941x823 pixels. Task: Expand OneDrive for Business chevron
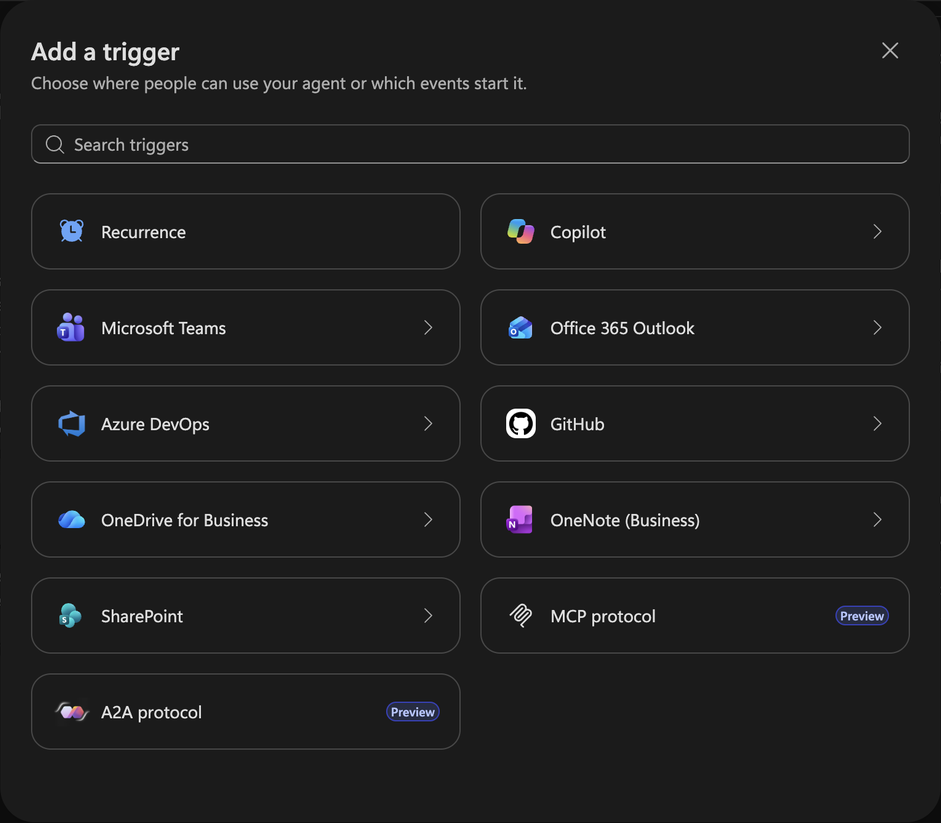pos(428,520)
